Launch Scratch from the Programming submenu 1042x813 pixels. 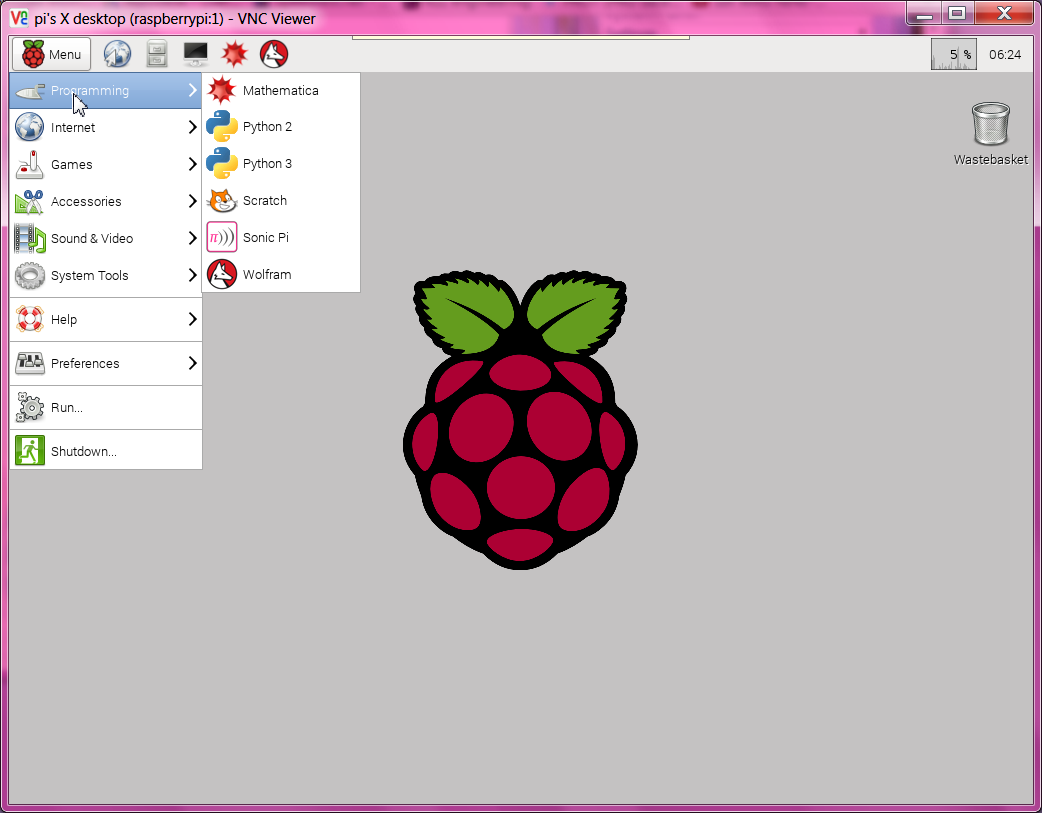[x=265, y=201]
